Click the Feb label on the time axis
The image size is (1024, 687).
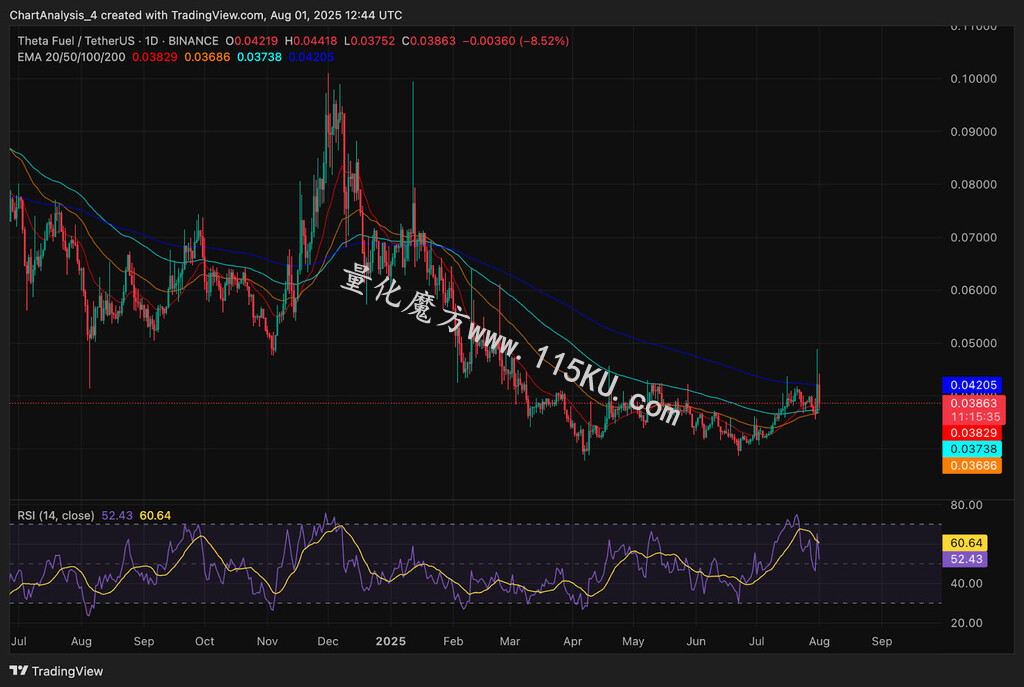click(x=453, y=641)
